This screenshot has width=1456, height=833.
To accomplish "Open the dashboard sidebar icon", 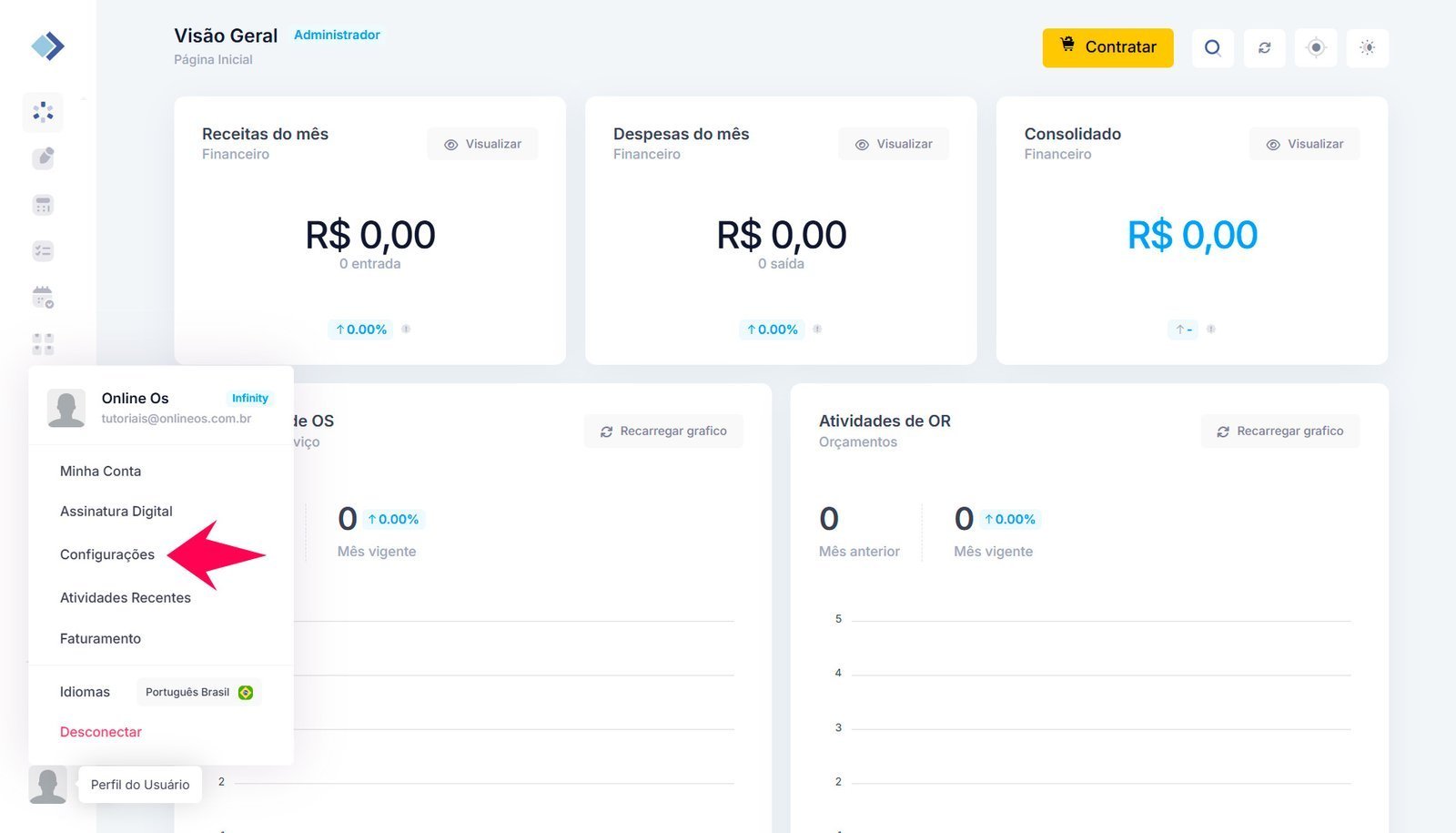I will pos(43,112).
